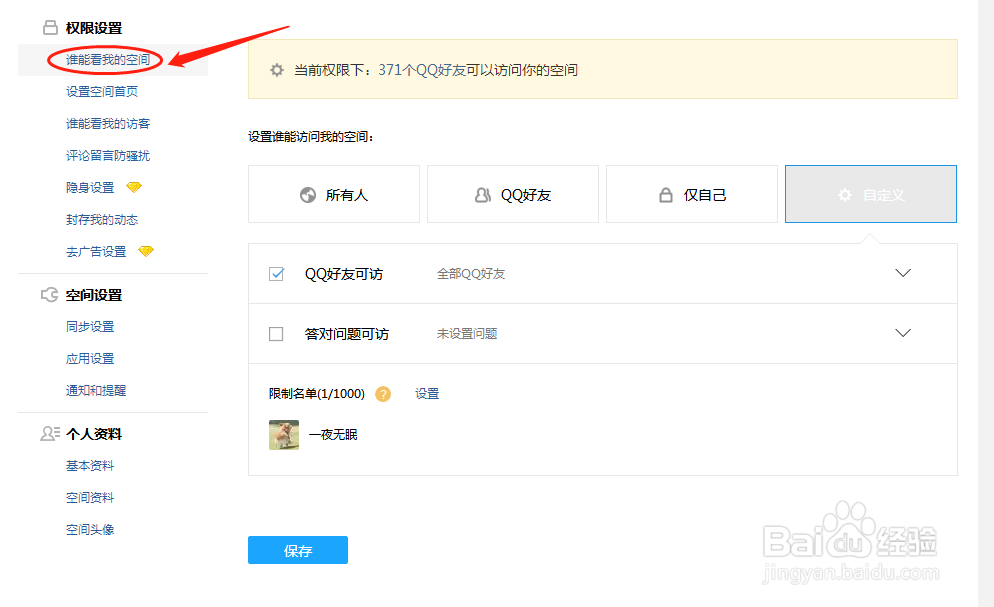Screen dimensions: 994x607
Task: Click the lock icon beside 权限设置
Action: tap(50, 27)
